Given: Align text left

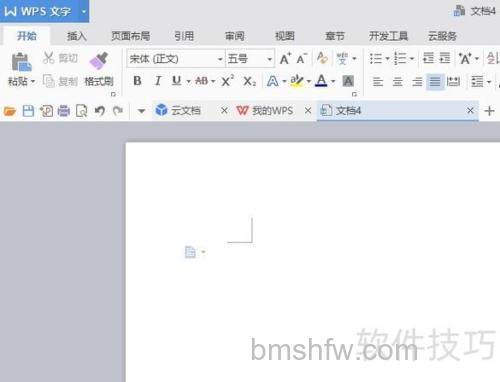Looking at the screenshot, I should pyautogui.click(x=378, y=82).
